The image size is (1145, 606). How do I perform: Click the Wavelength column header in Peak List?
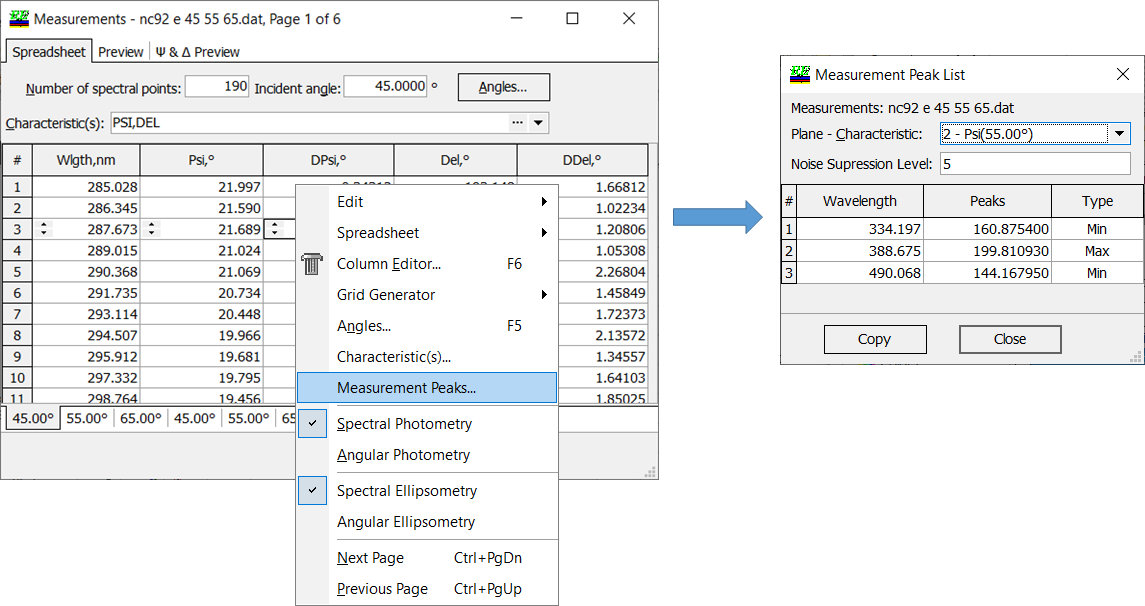click(x=860, y=201)
